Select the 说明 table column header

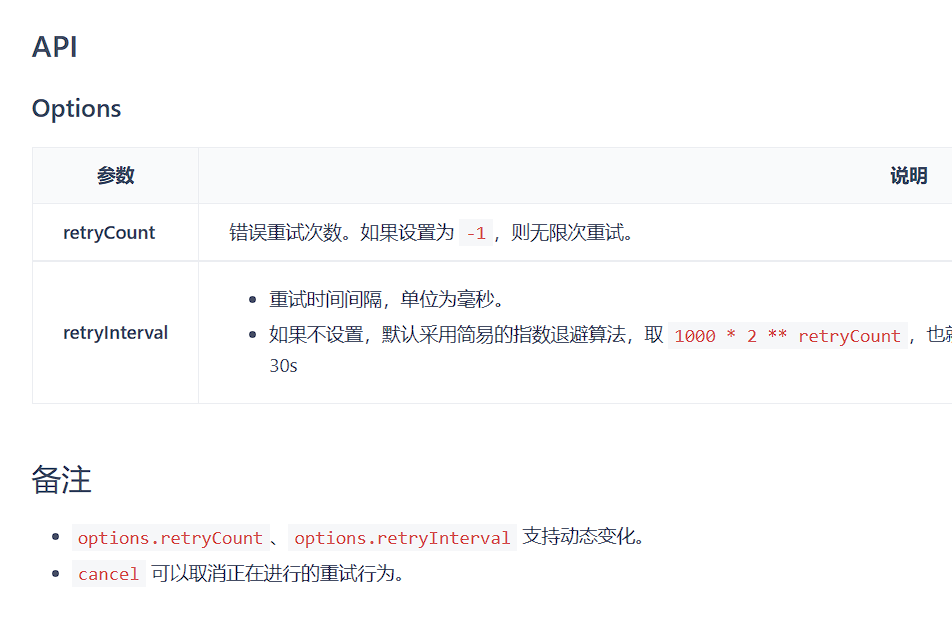(908, 174)
